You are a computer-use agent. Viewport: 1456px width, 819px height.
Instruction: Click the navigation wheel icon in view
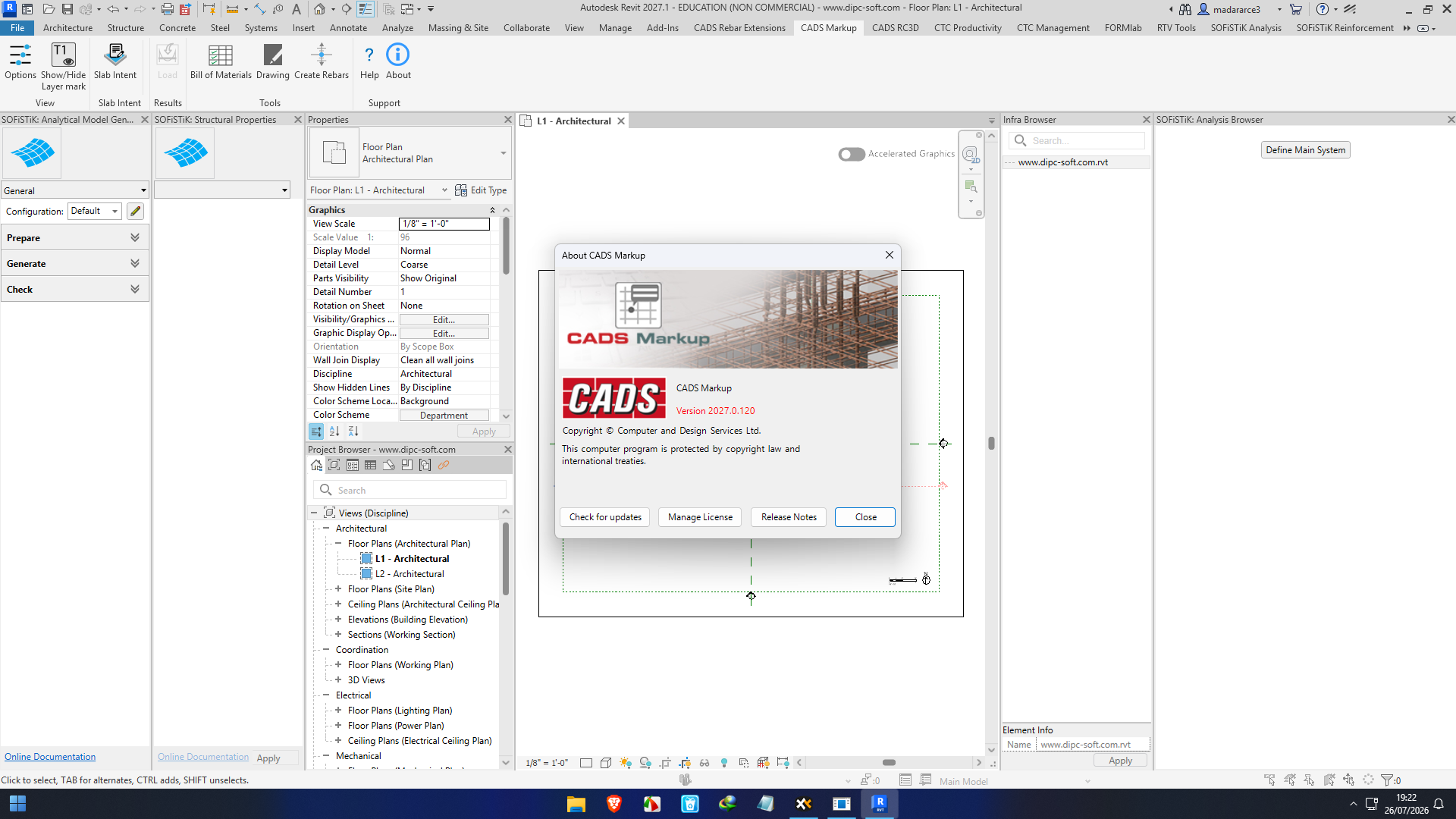971,155
